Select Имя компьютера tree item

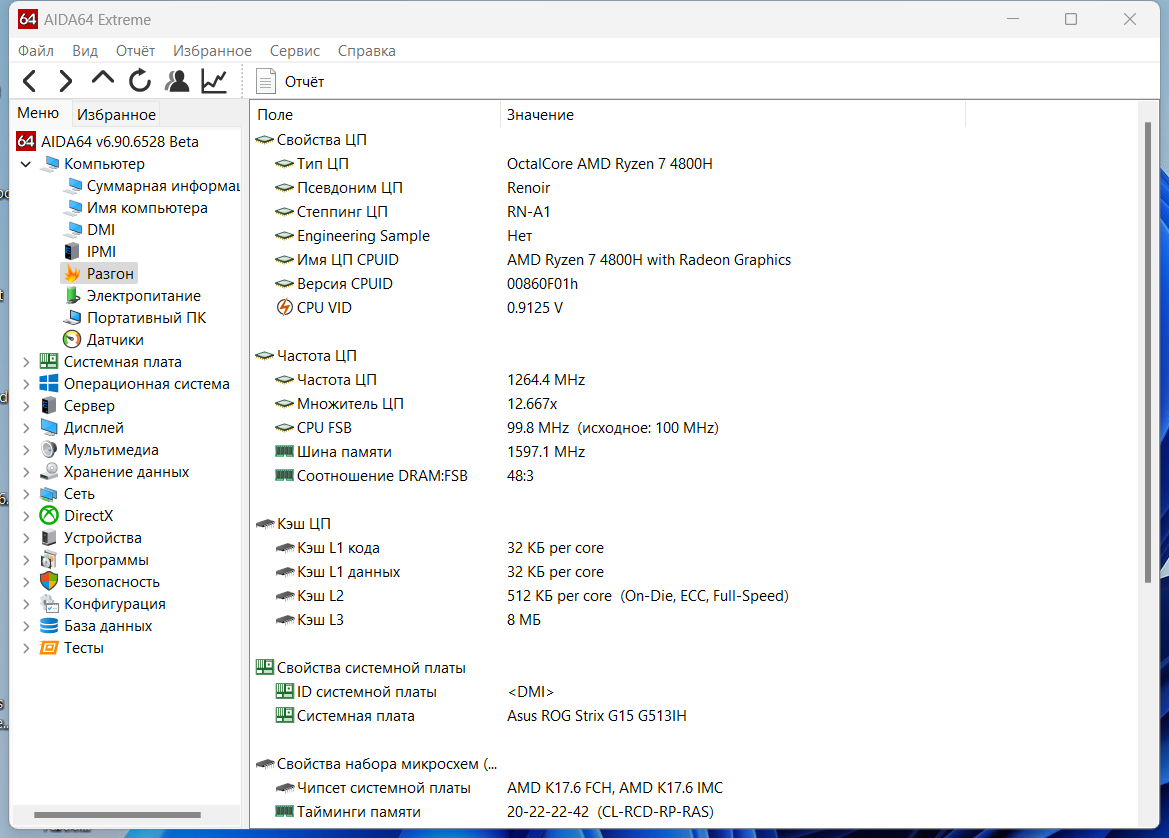147,207
